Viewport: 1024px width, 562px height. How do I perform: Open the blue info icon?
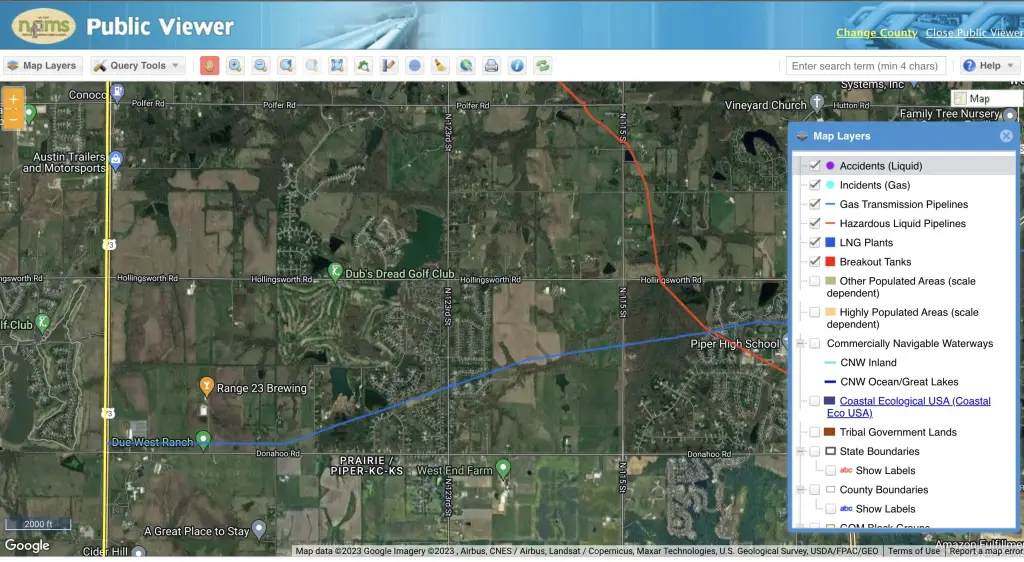point(517,66)
